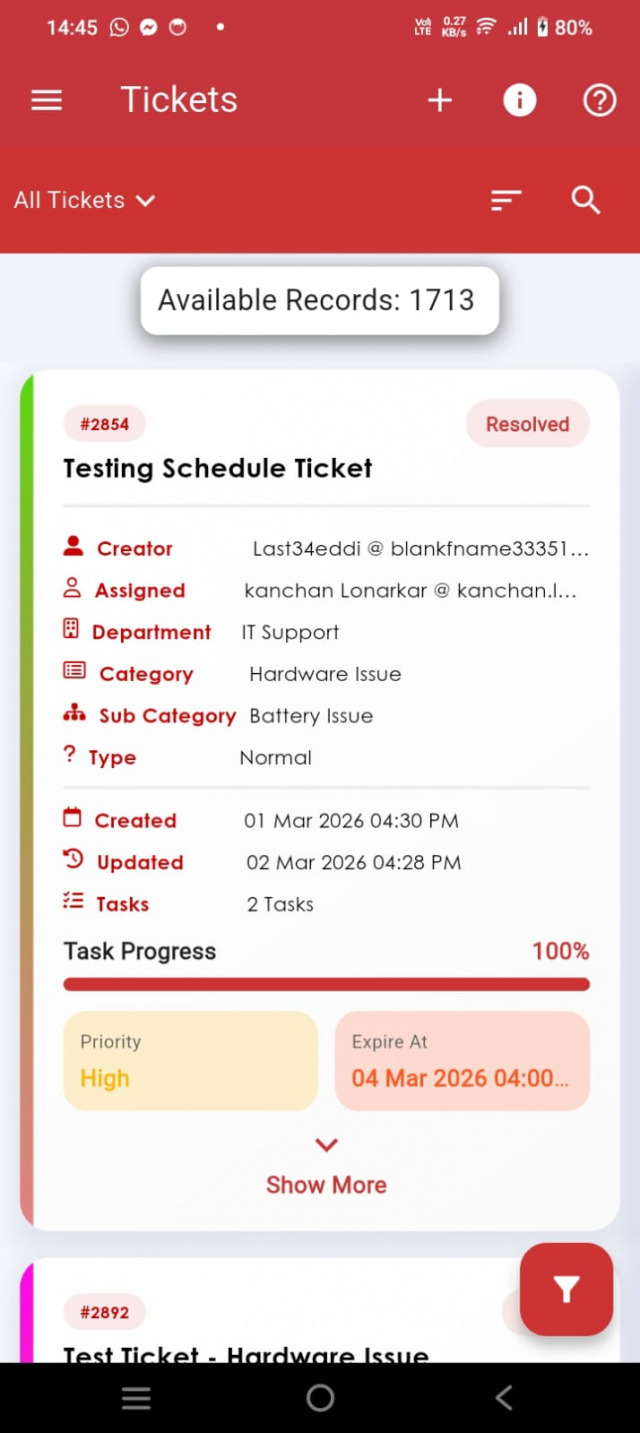This screenshot has width=640, height=1433.
Task: Tap the Creator person icon
Action: pyautogui.click(x=74, y=546)
